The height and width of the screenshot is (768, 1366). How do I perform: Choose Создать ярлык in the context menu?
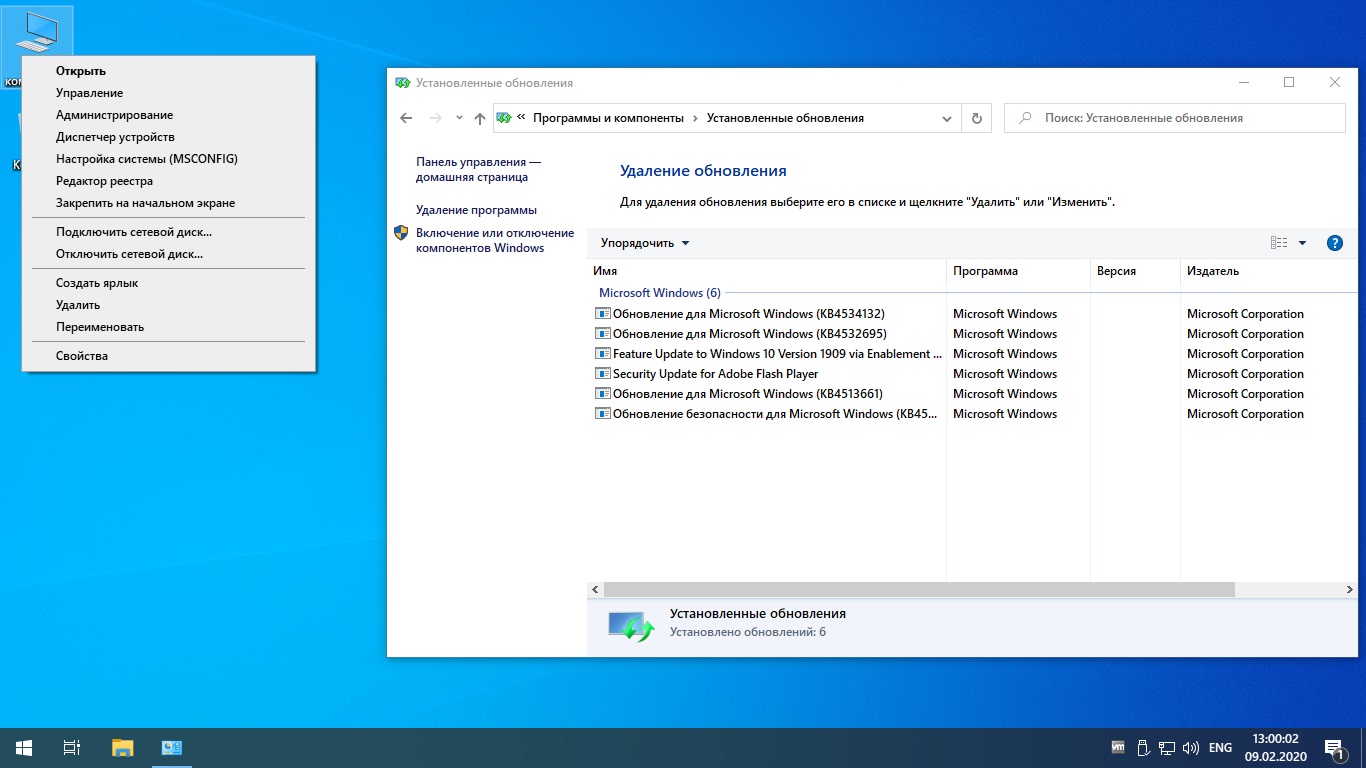(168, 283)
